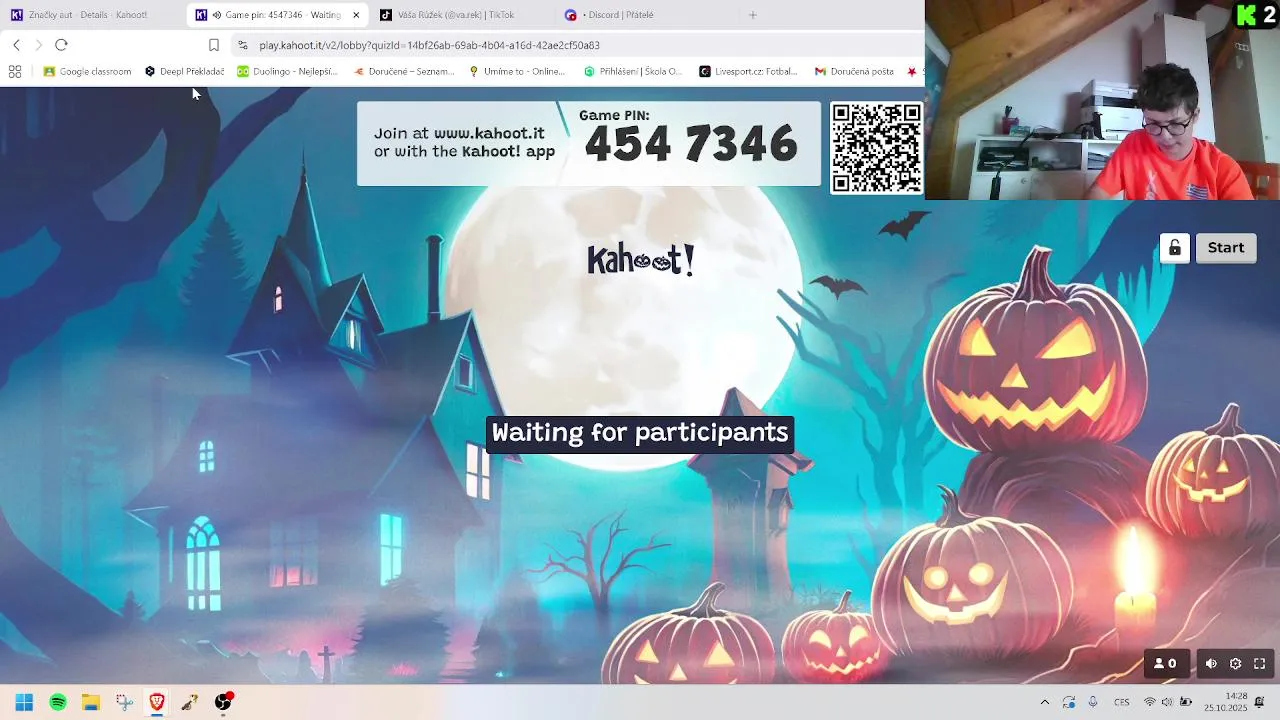The width and height of the screenshot is (1280, 720).
Task: Open Livesport.cz Fotbal bookmark
Action: point(749,72)
